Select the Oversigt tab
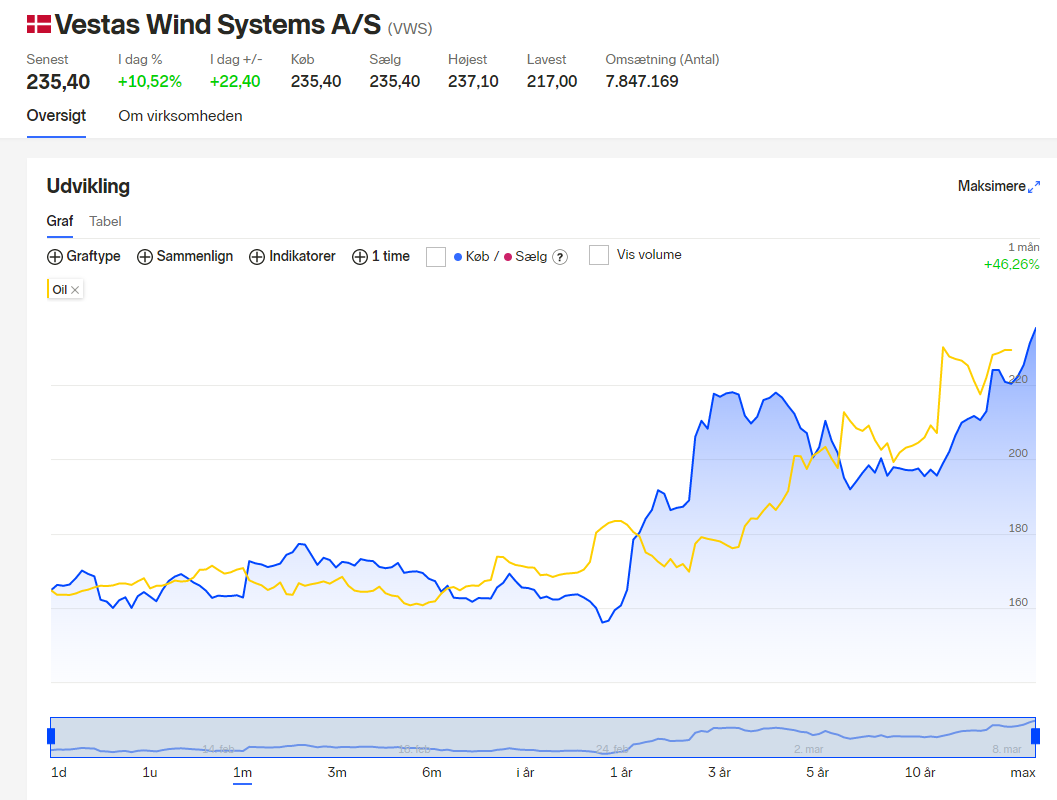 (x=57, y=116)
